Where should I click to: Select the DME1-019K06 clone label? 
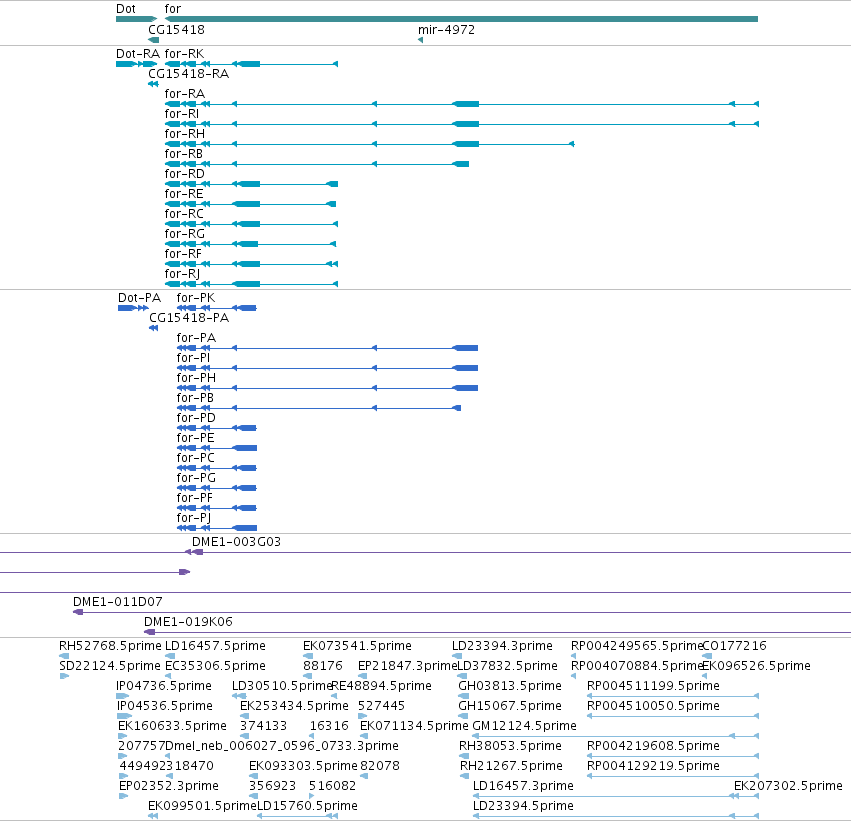point(188,622)
